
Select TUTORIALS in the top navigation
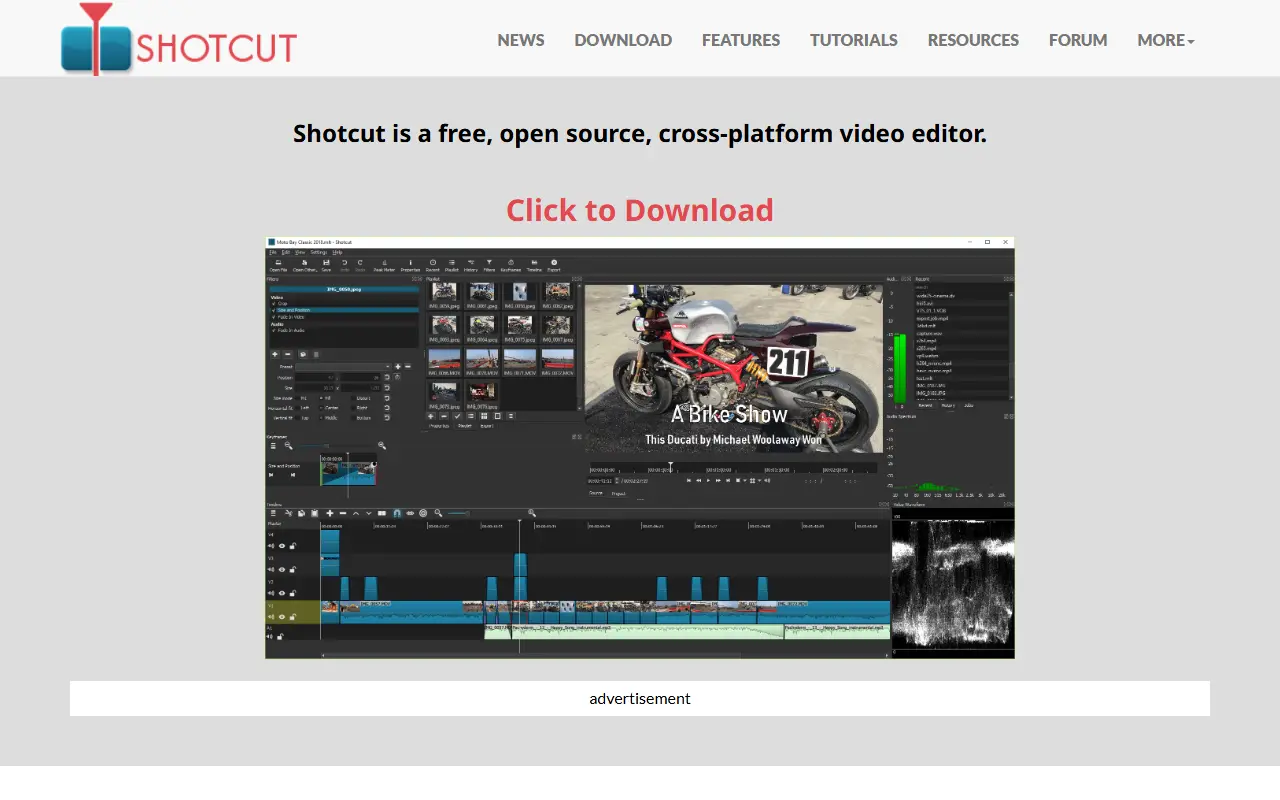click(854, 40)
